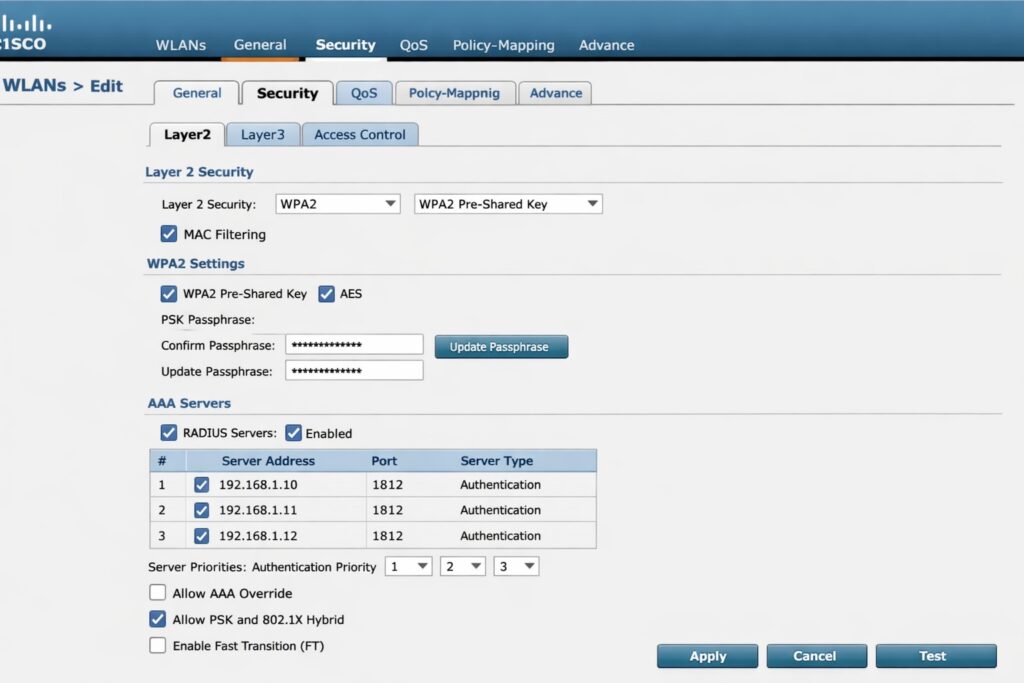Open the Security menu in top navigation
This screenshot has height=683, width=1024.
345,45
